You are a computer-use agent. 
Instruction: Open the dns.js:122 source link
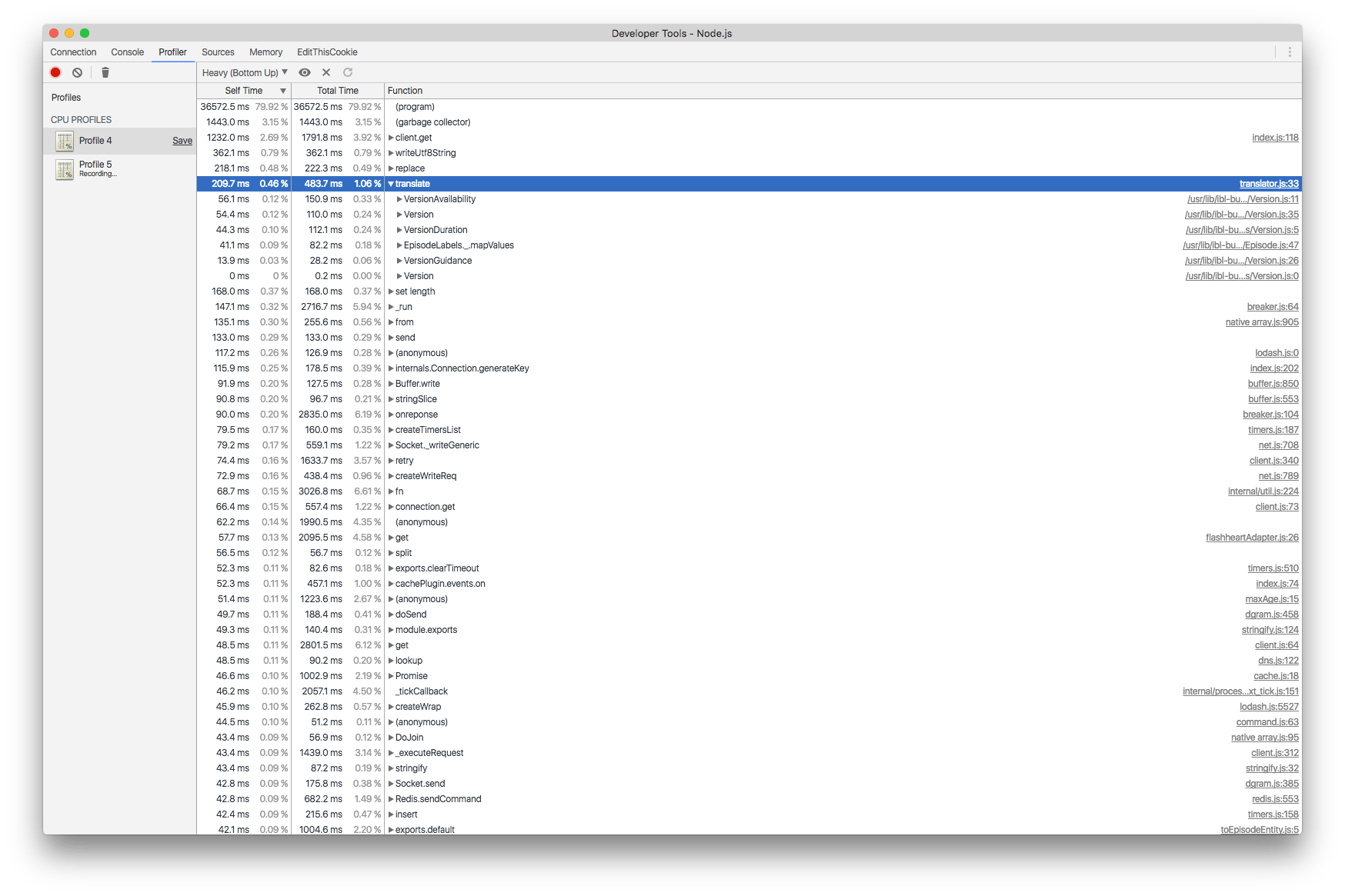tap(1278, 661)
